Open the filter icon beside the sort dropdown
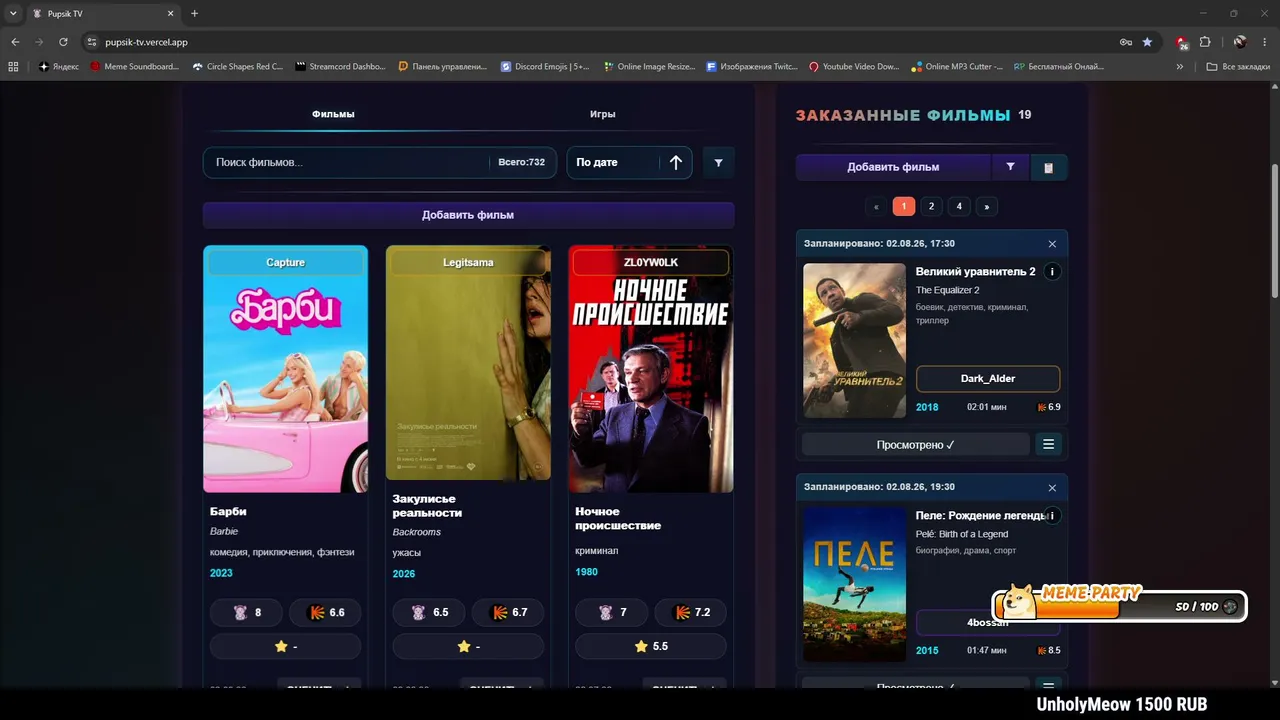The width and height of the screenshot is (1280, 720). click(x=718, y=162)
